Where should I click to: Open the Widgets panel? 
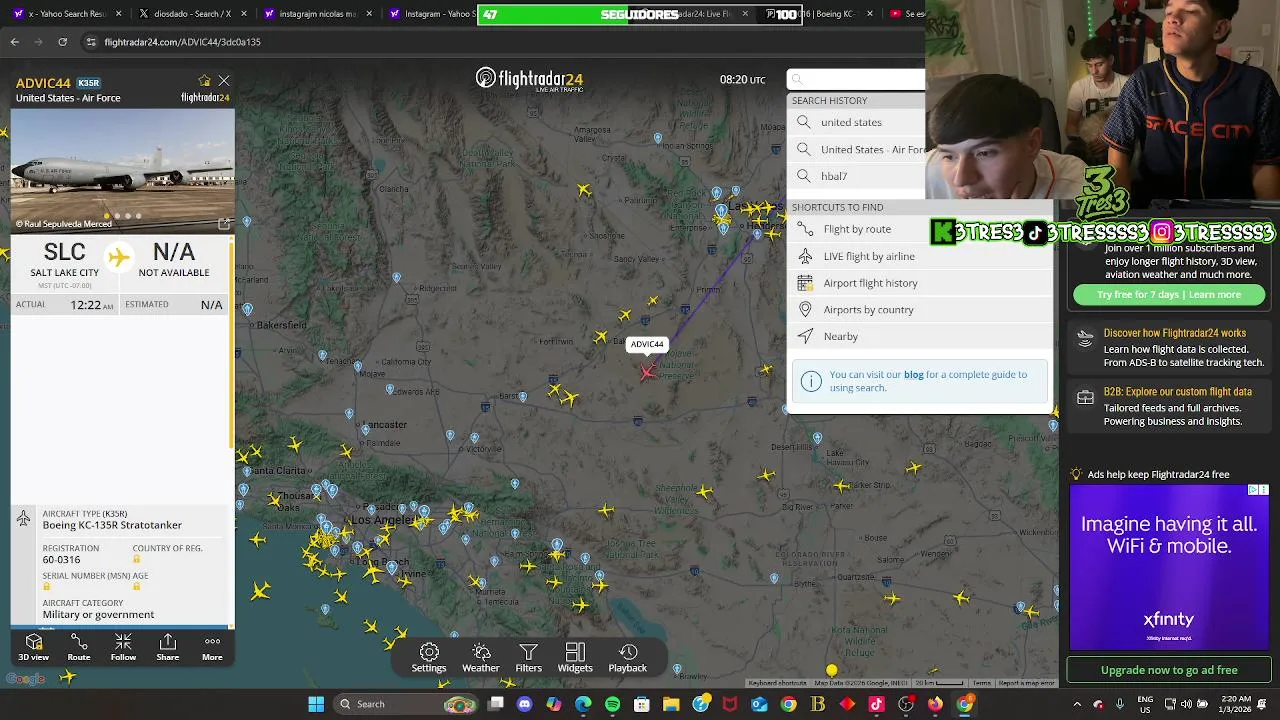point(575,658)
